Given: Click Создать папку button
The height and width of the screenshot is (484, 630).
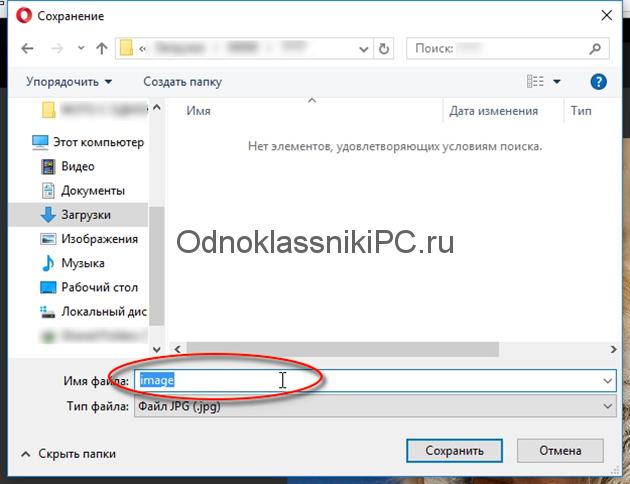Looking at the screenshot, I should point(182,82).
